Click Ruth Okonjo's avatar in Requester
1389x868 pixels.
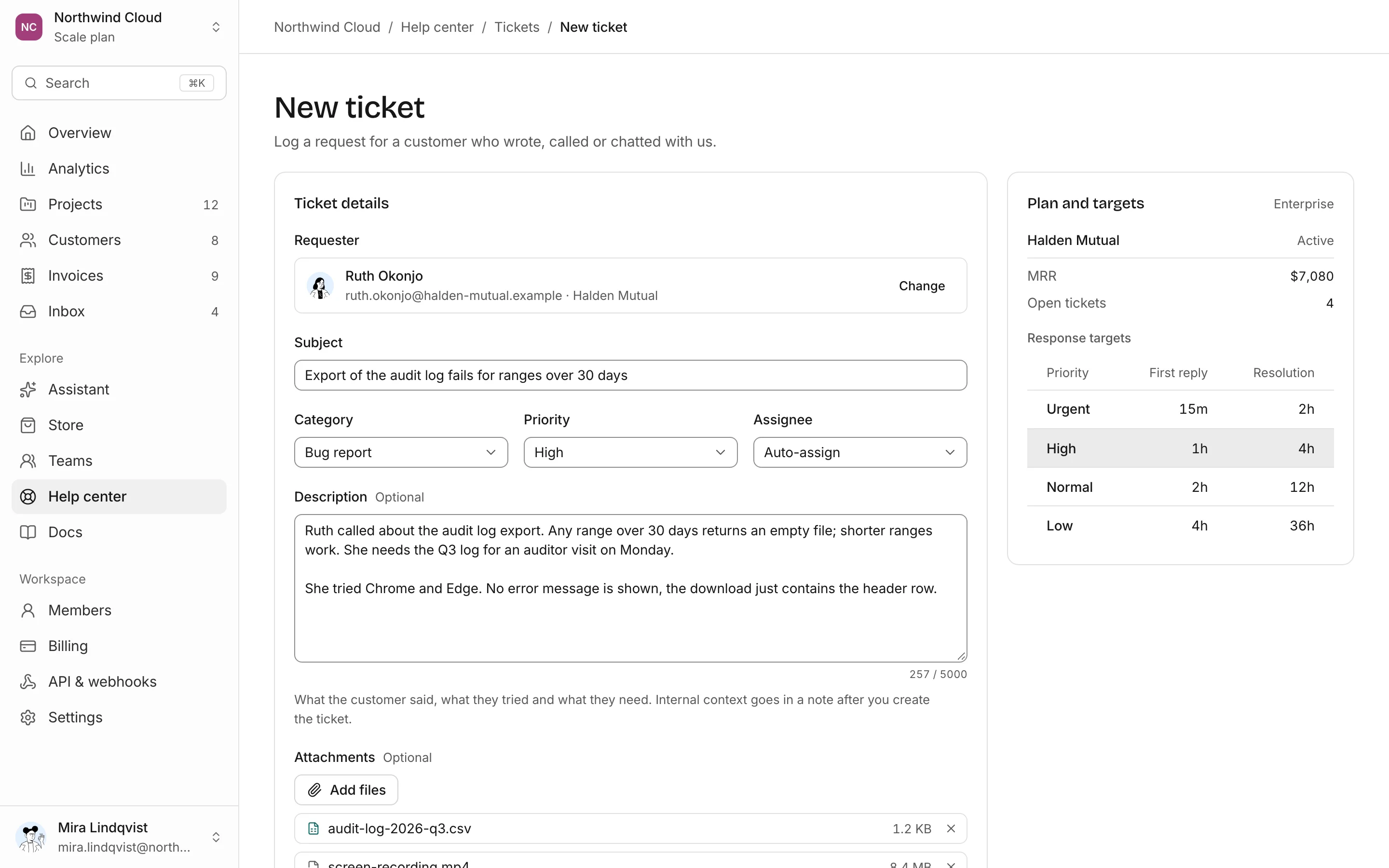320,285
